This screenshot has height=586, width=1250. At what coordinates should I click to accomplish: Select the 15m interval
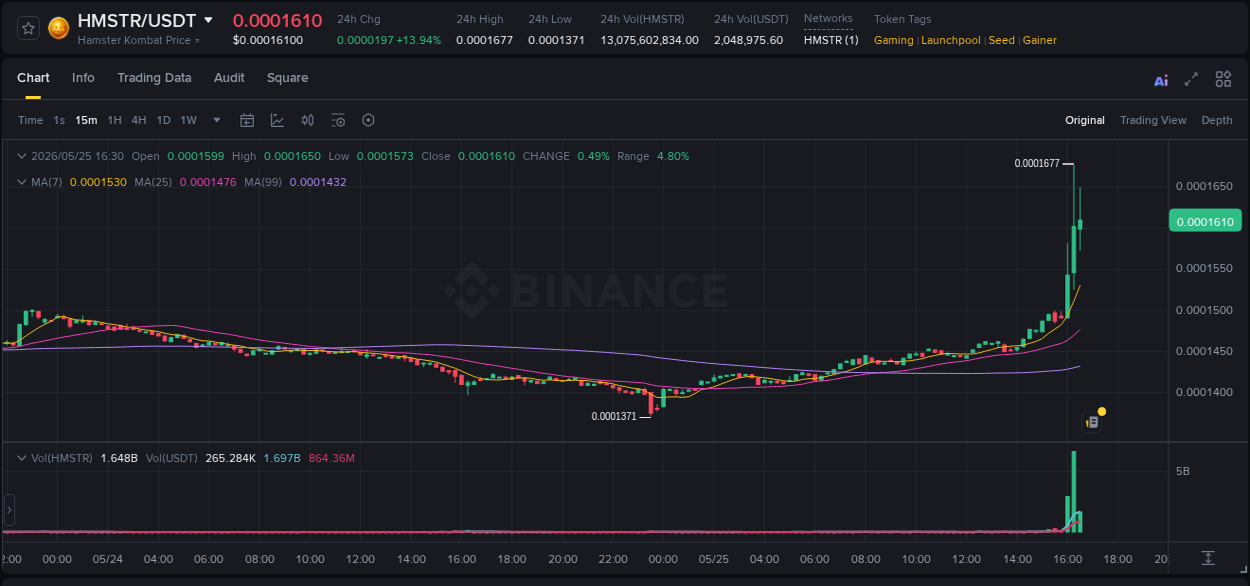(86, 120)
